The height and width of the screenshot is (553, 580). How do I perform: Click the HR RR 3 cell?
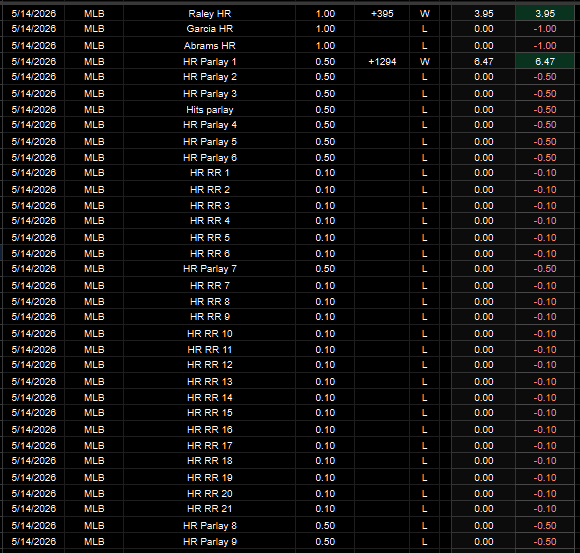(209, 206)
